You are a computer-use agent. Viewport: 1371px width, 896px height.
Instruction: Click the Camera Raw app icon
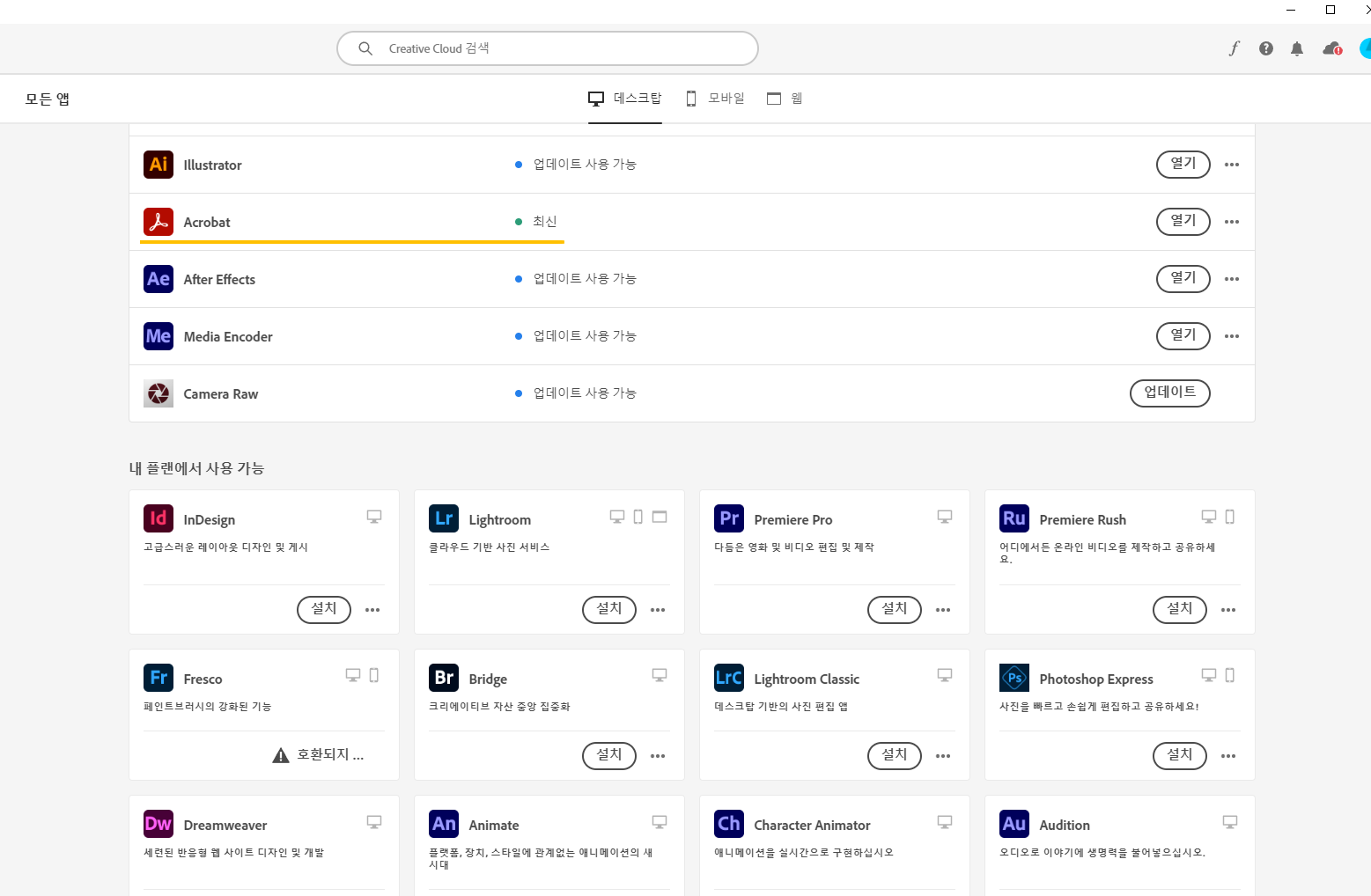[x=158, y=393]
